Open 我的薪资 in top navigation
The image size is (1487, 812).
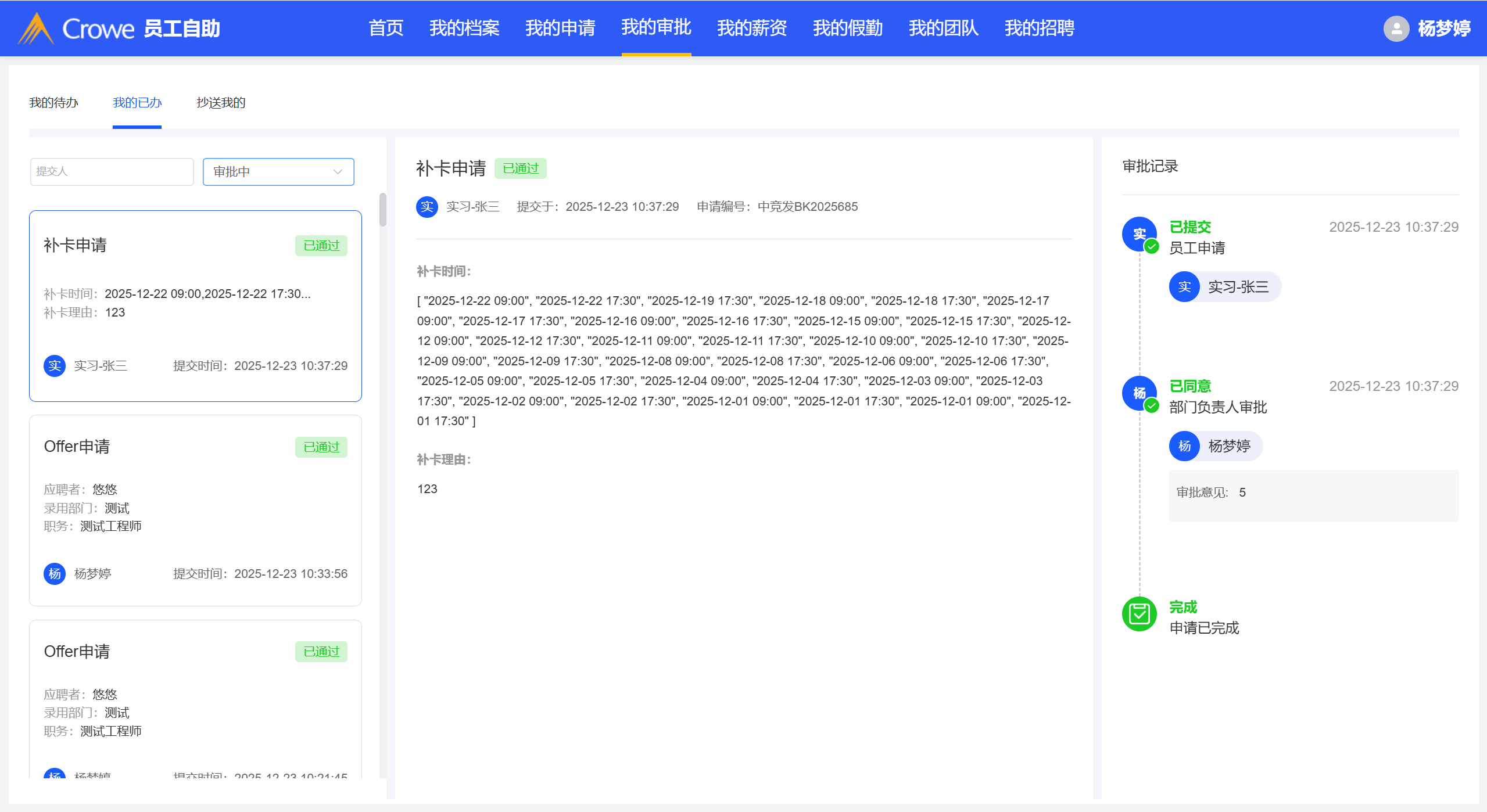[x=751, y=28]
